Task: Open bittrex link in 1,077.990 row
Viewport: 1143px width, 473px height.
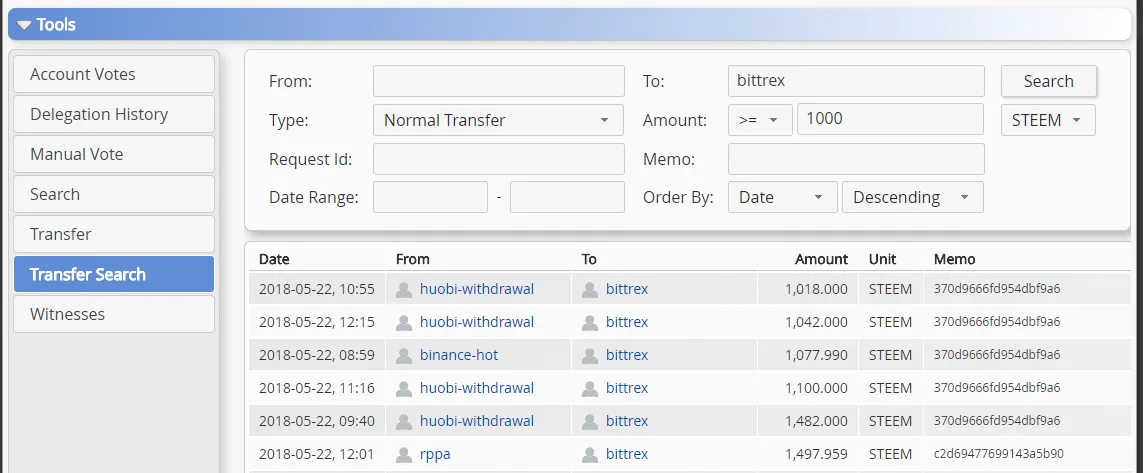Action: 627,355
